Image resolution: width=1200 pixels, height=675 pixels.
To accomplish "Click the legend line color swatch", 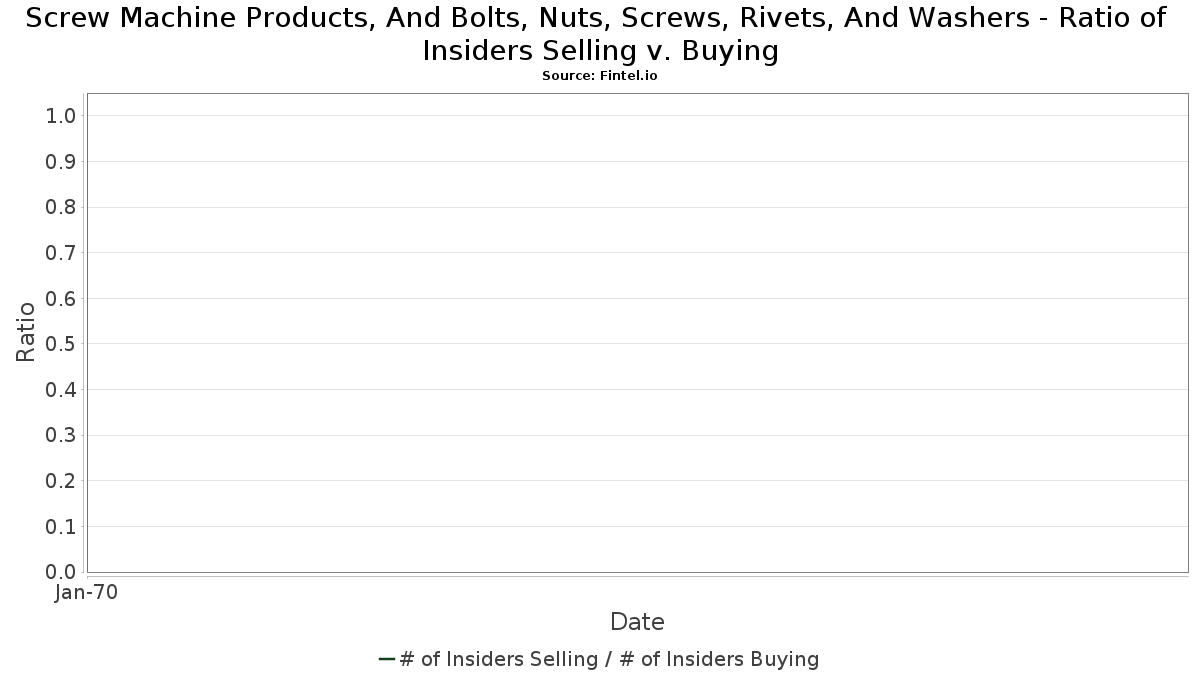I will tap(387, 659).
